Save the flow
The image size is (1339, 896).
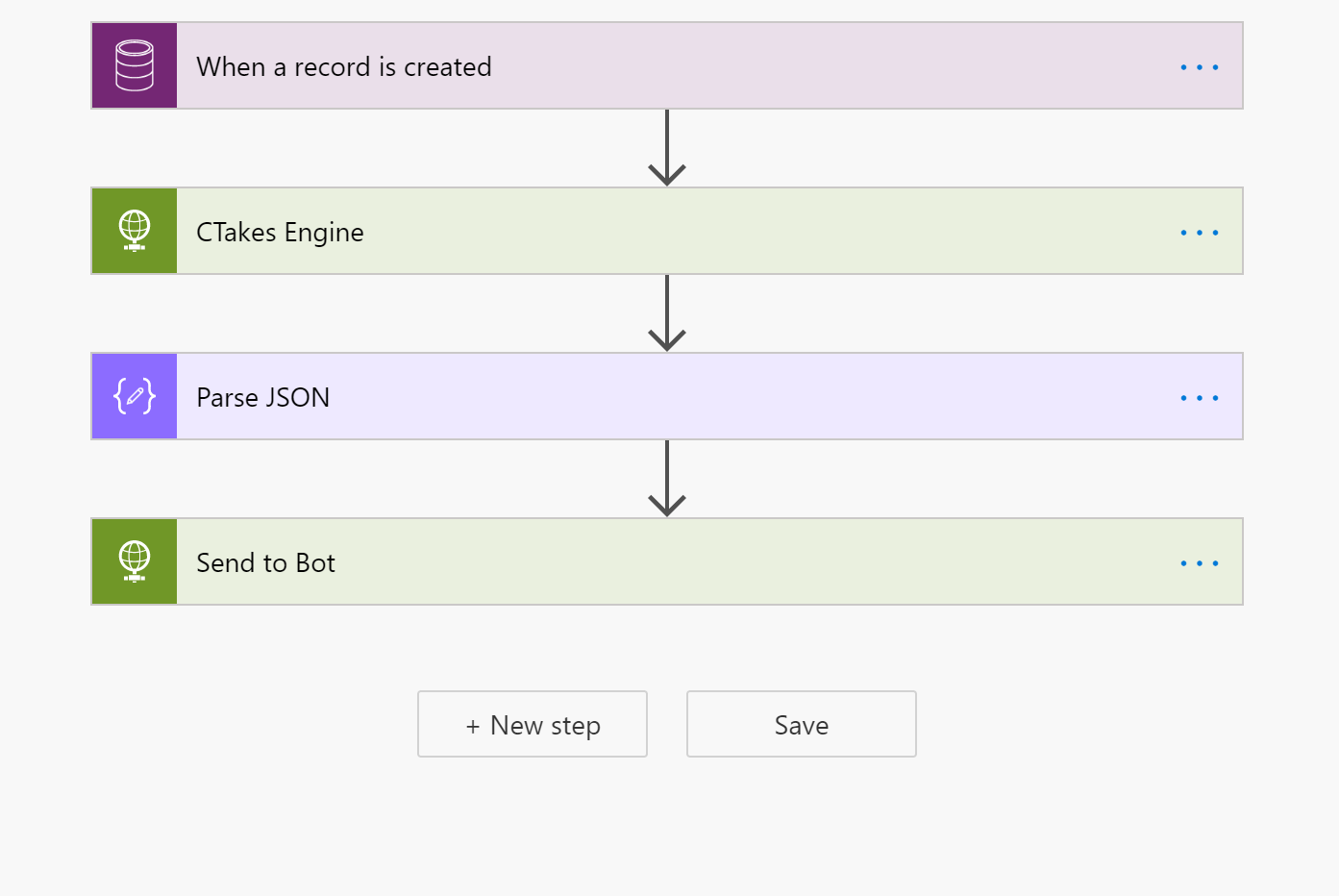pos(801,725)
